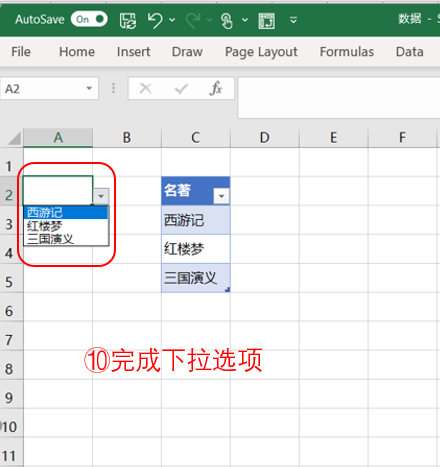Expand the Name Box dropdown arrow
The image size is (440, 467).
[89, 88]
